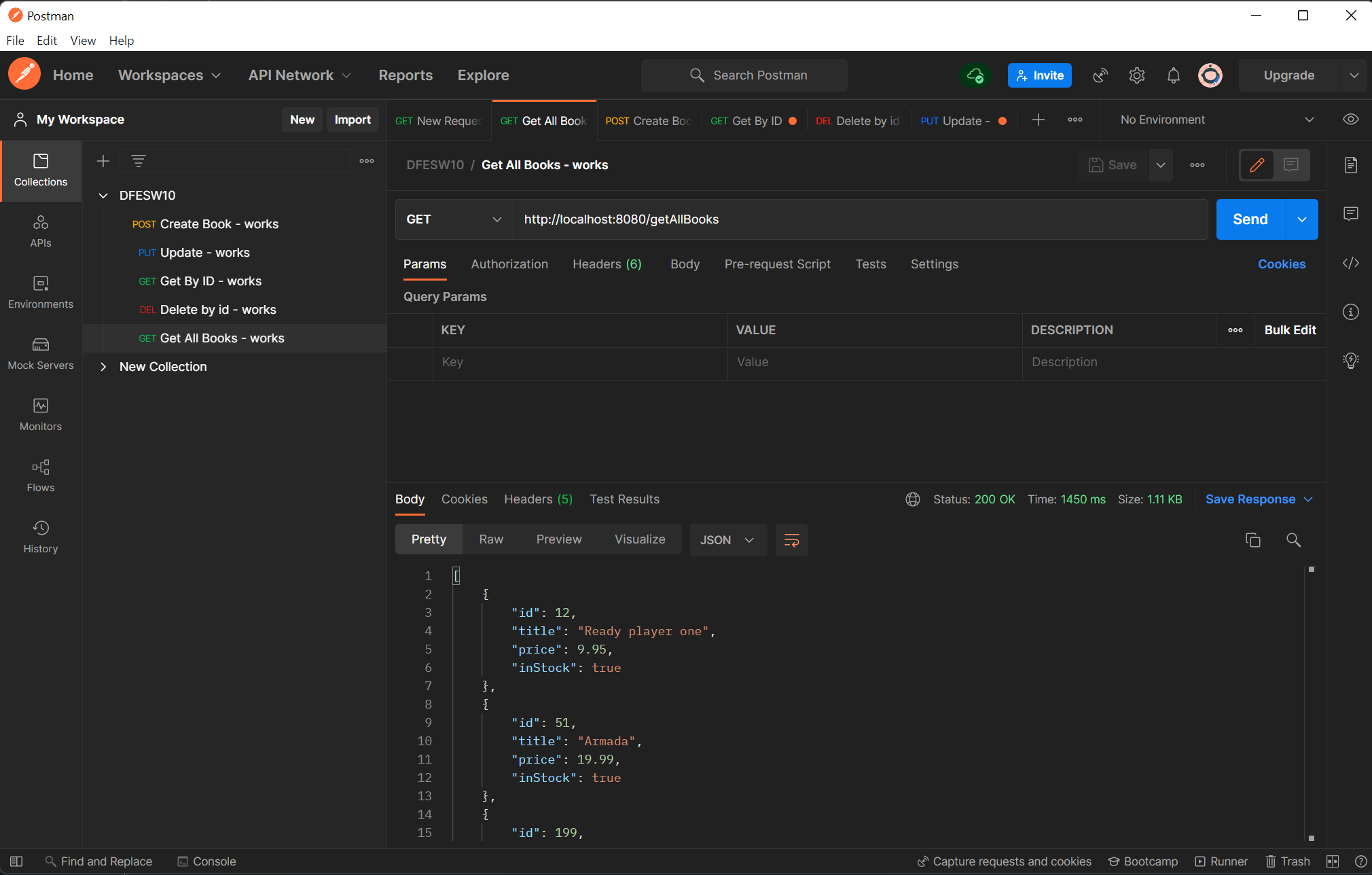
Task: Switch to the Raw response view
Action: [491, 540]
